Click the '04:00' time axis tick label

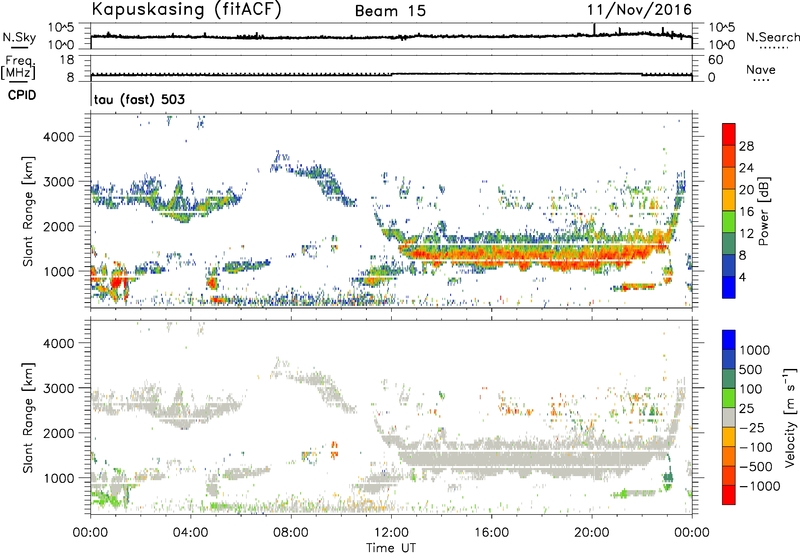pyautogui.click(x=190, y=533)
